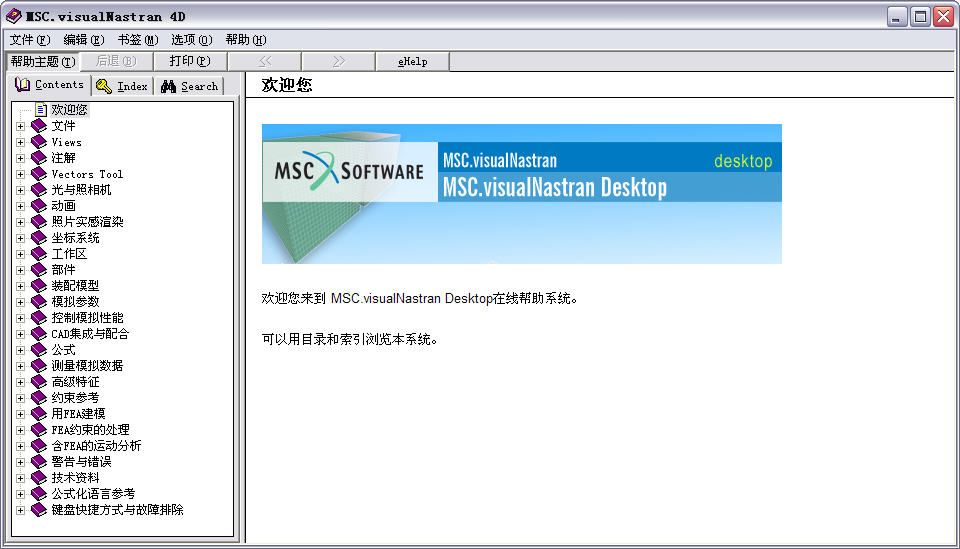This screenshot has height=549, width=960.
Task: Select the 欢迎您 topic in the tree
Action: point(69,110)
